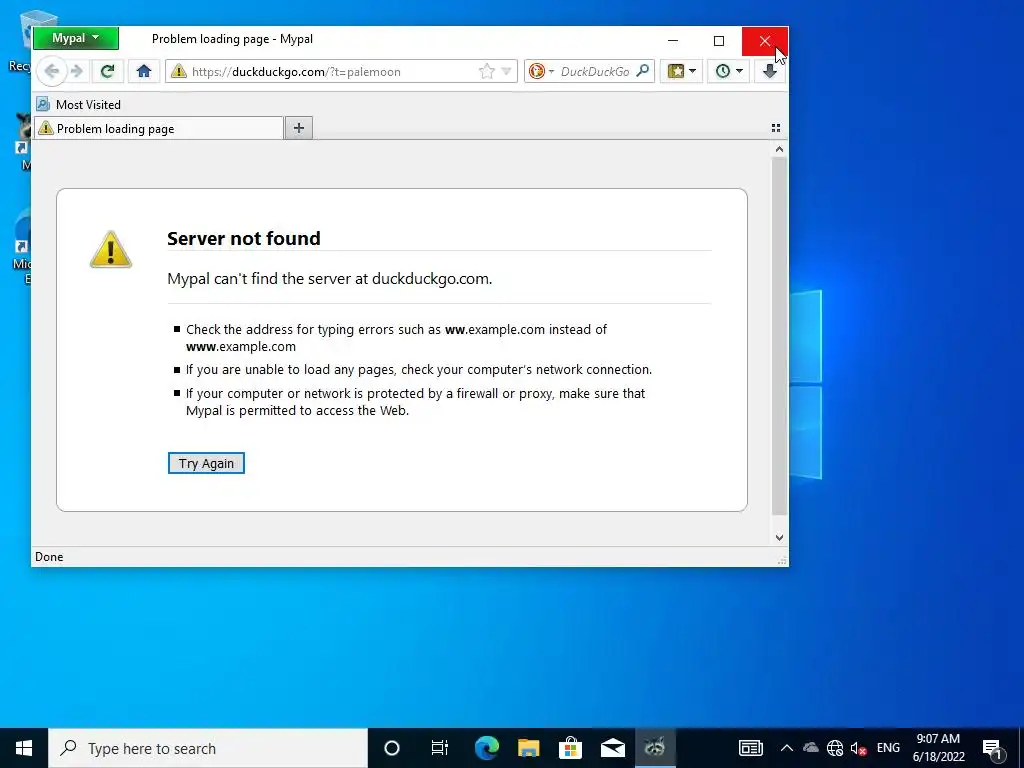
Task: Click the DuckDuckGo search input box
Action: point(595,72)
